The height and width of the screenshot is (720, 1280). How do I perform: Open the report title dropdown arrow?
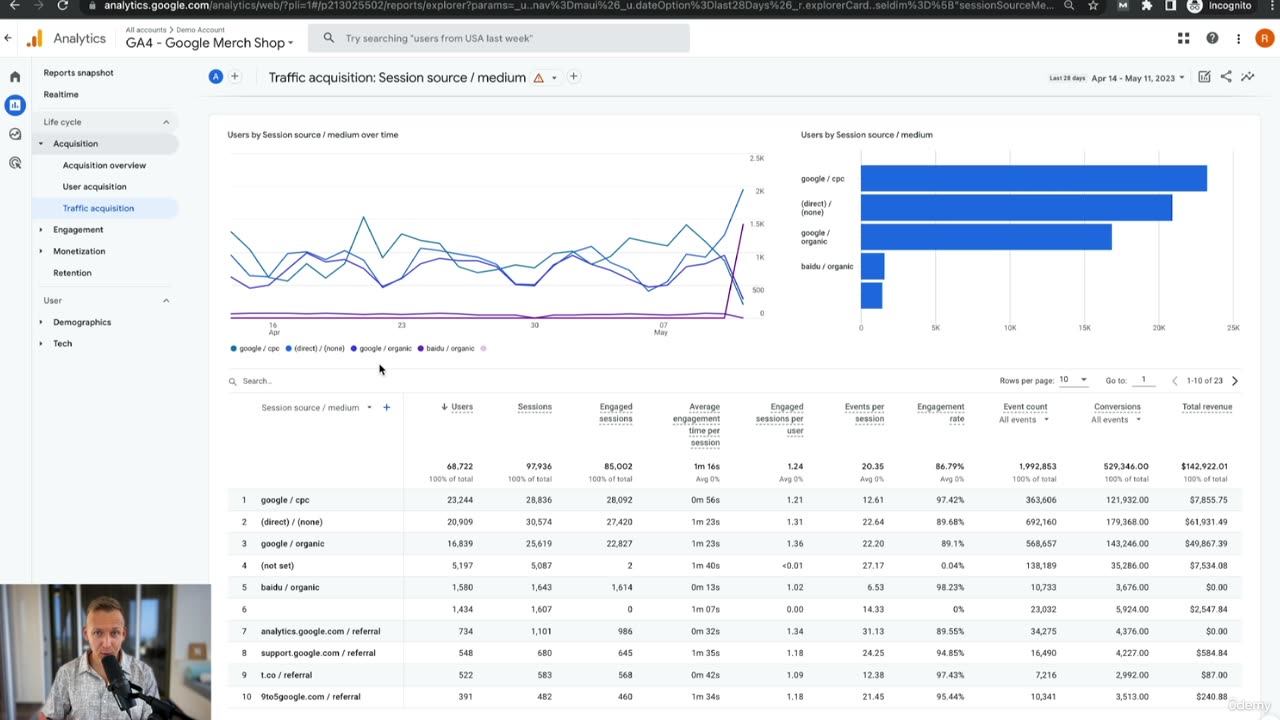tap(554, 78)
